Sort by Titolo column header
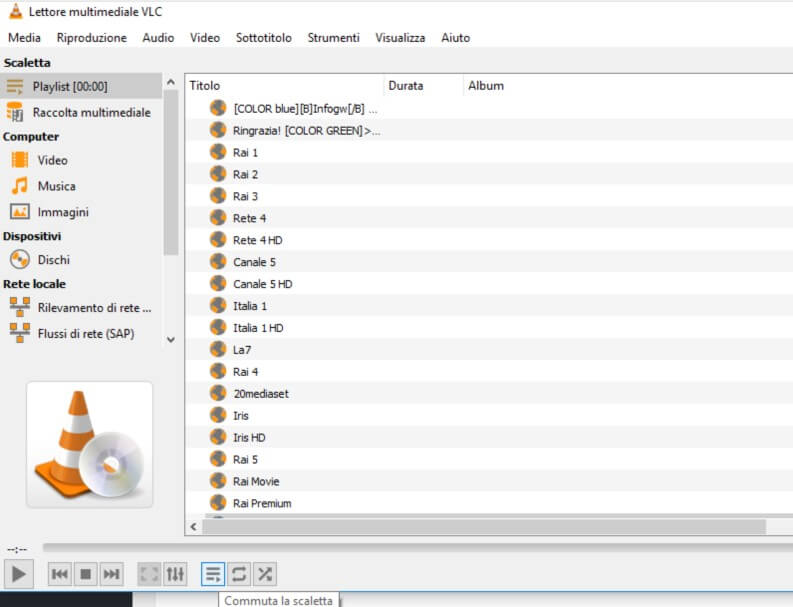This screenshot has width=793, height=607. [x=285, y=85]
